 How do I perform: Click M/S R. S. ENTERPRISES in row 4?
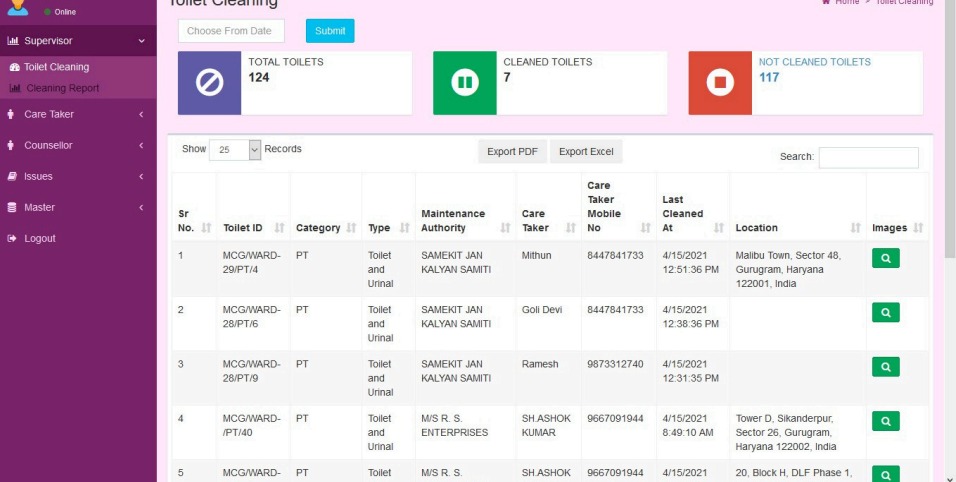454,425
